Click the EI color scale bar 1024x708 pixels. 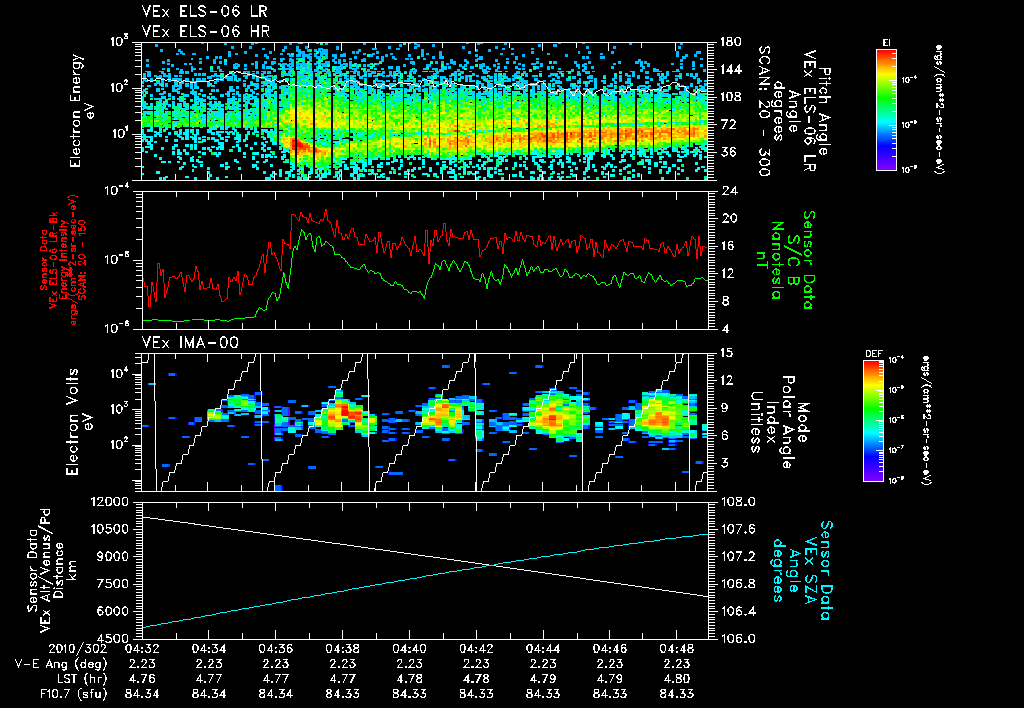pyautogui.click(x=886, y=109)
